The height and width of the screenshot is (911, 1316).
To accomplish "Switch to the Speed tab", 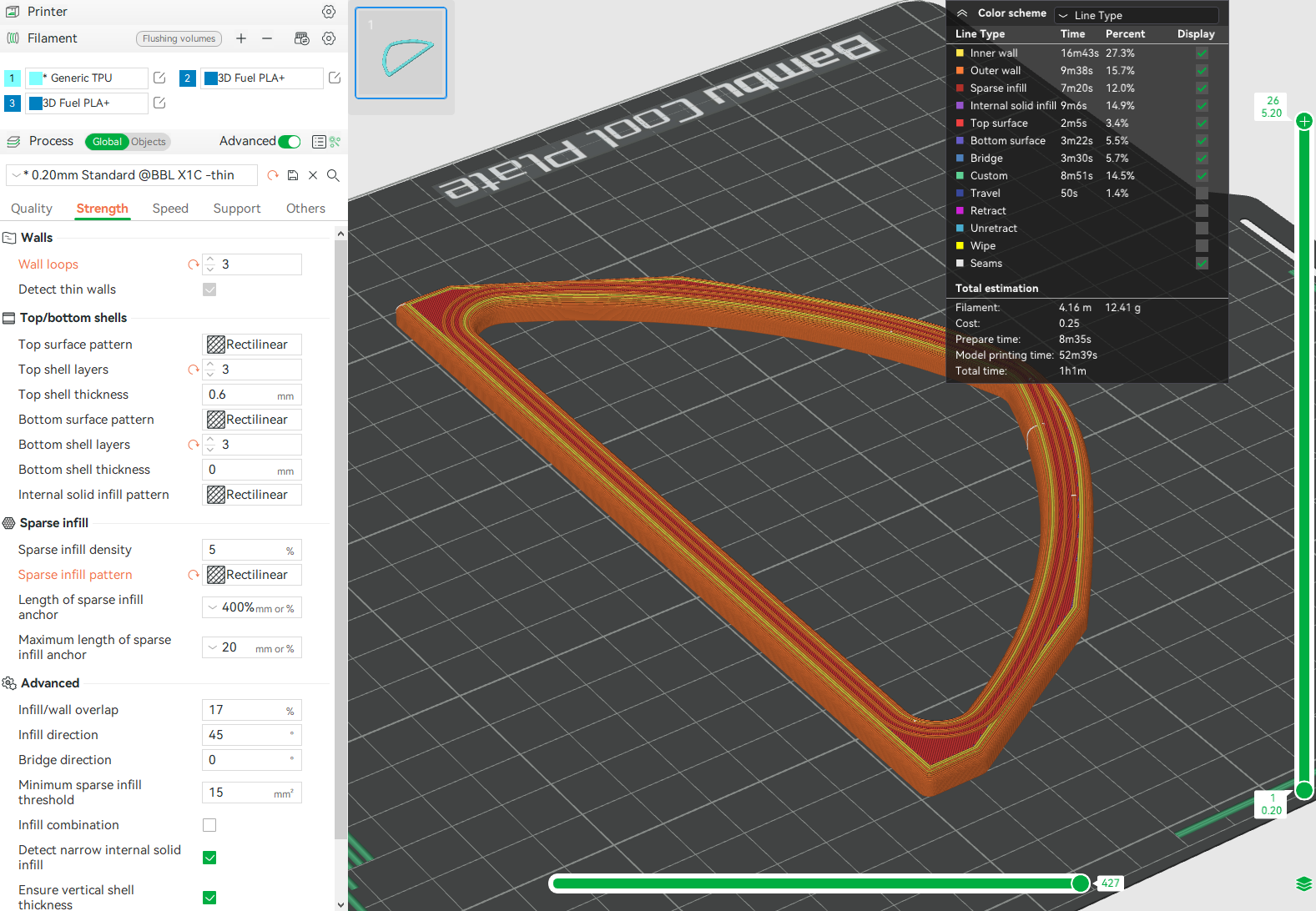I will pos(170,209).
